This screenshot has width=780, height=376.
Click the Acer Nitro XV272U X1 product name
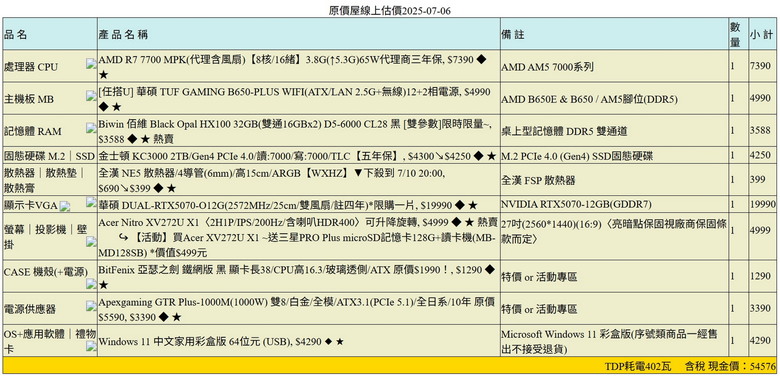point(298,222)
